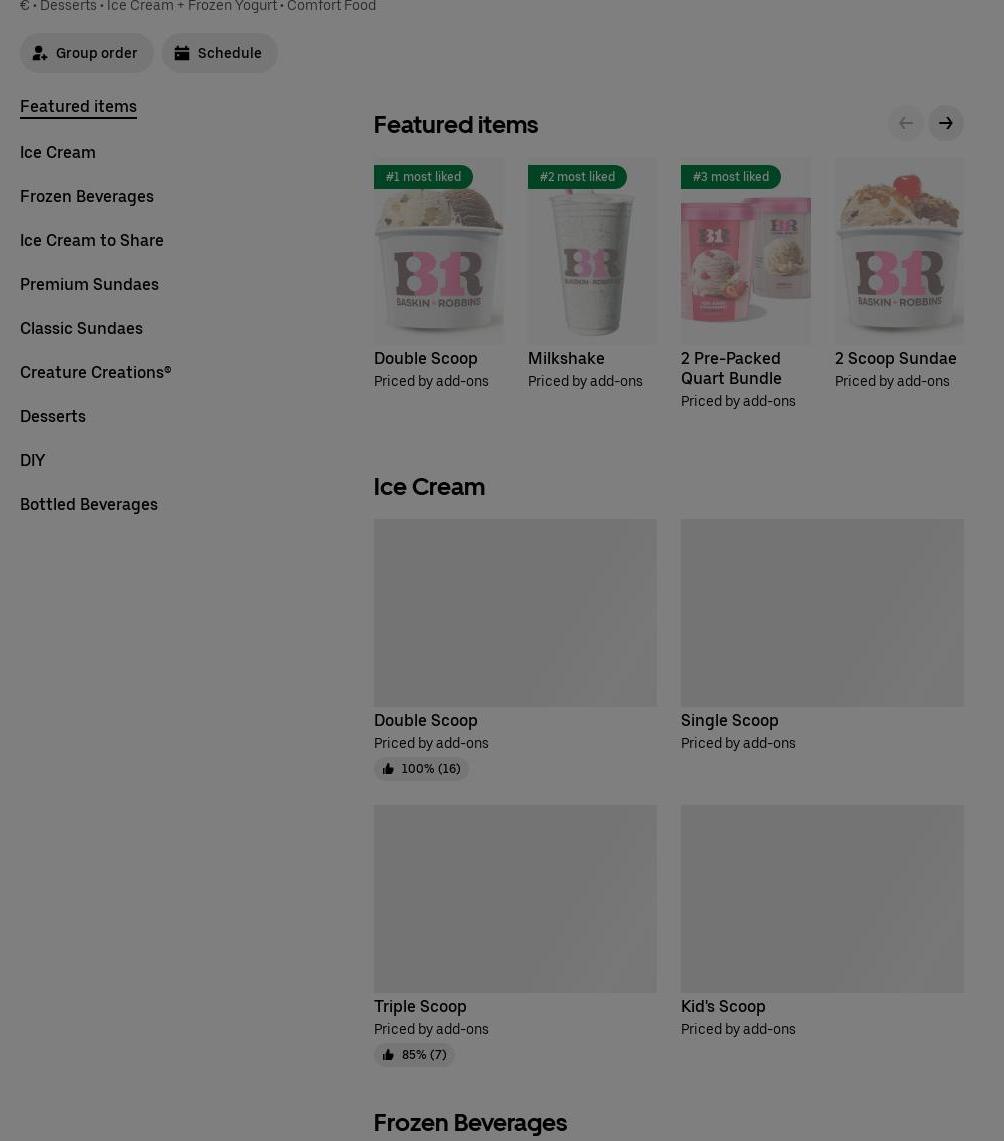Open the #2 most liked Milkshake image
This screenshot has width=1004, height=1141.
(x=592, y=250)
